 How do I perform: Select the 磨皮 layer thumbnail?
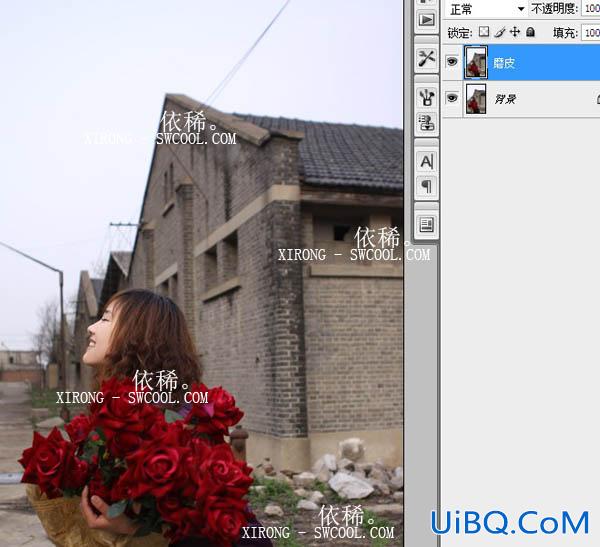pyautogui.click(x=476, y=62)
